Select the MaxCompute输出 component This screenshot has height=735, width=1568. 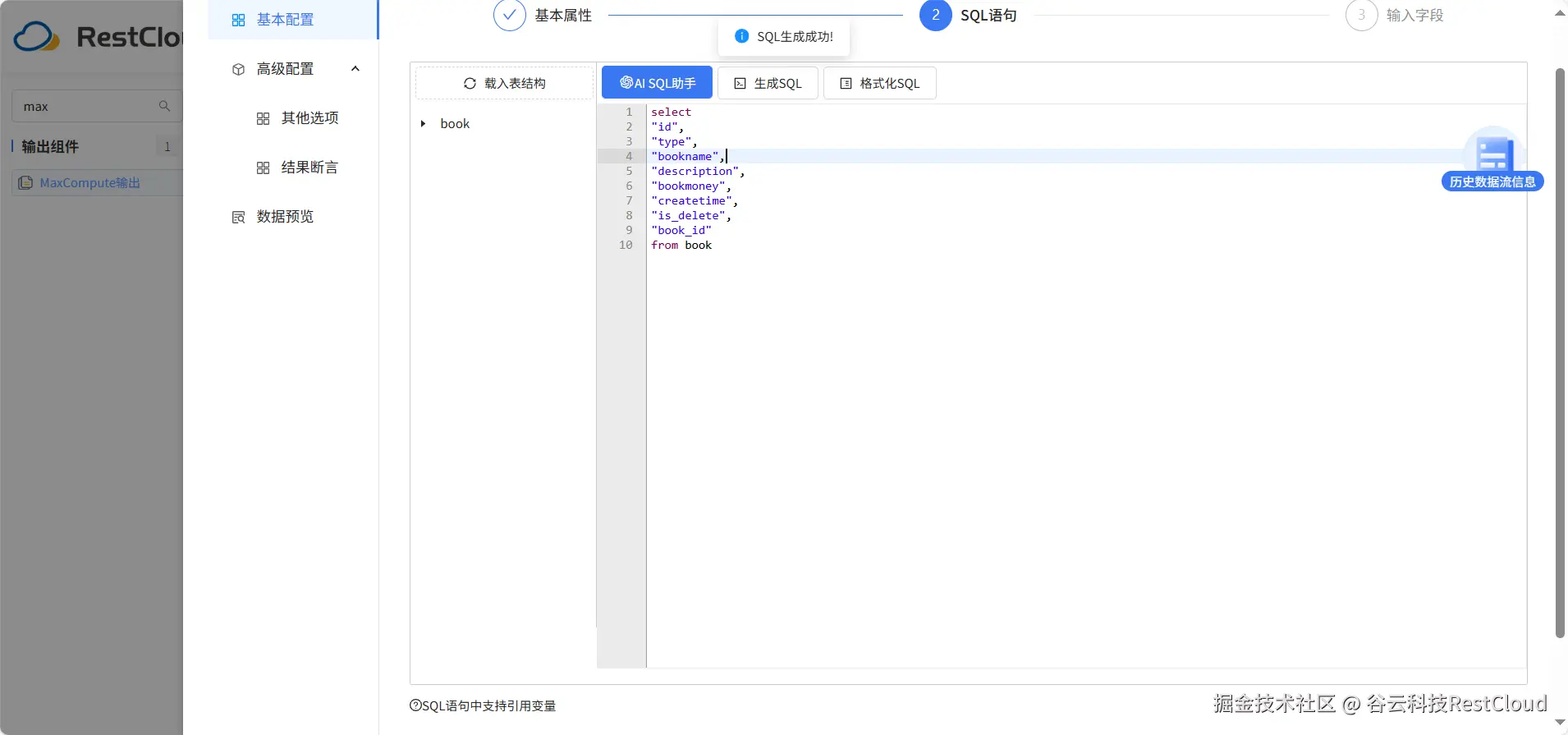(97, 182)
